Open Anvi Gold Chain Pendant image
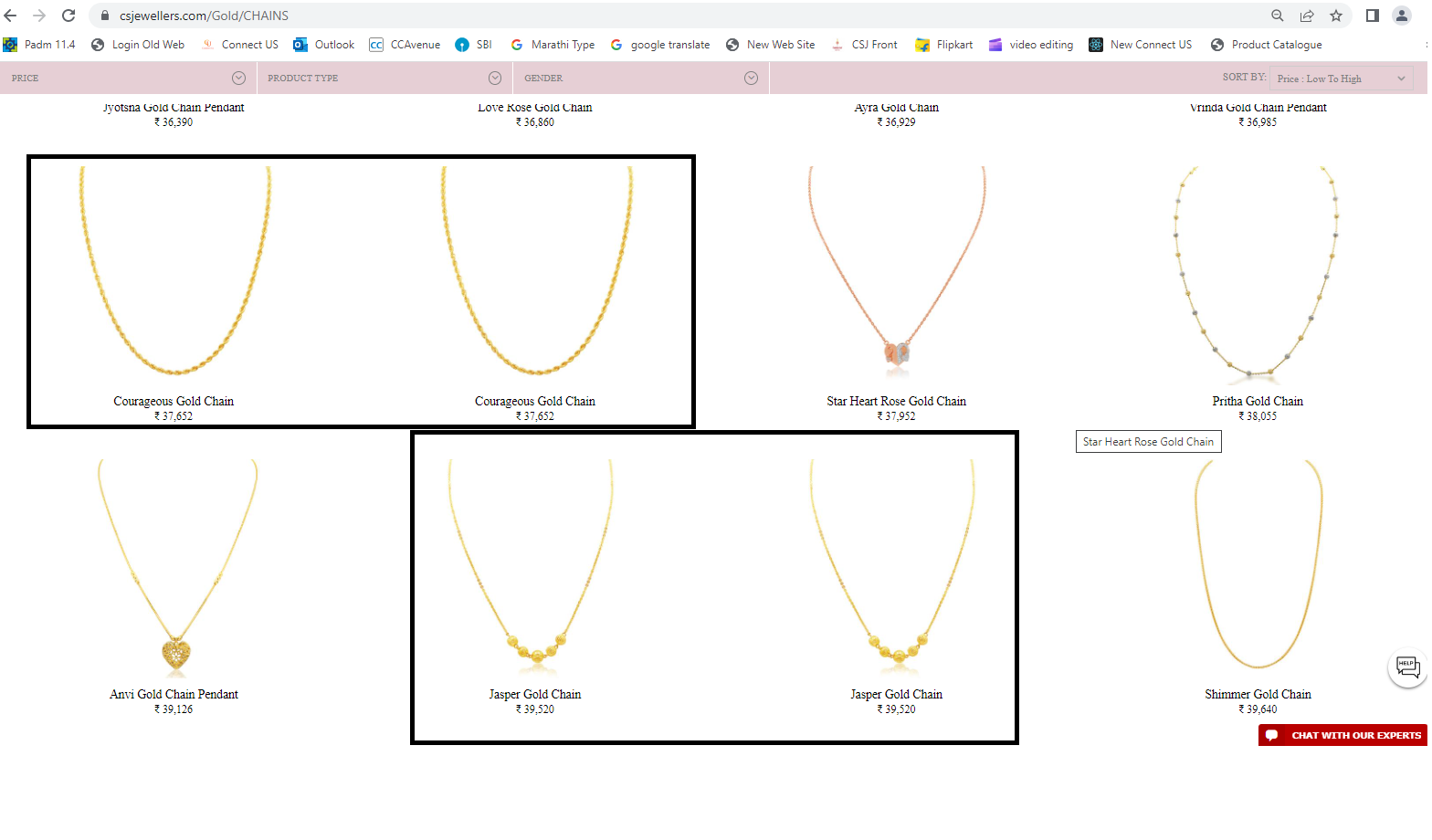This screenshot has height=840, width=1432. (175, 566)
